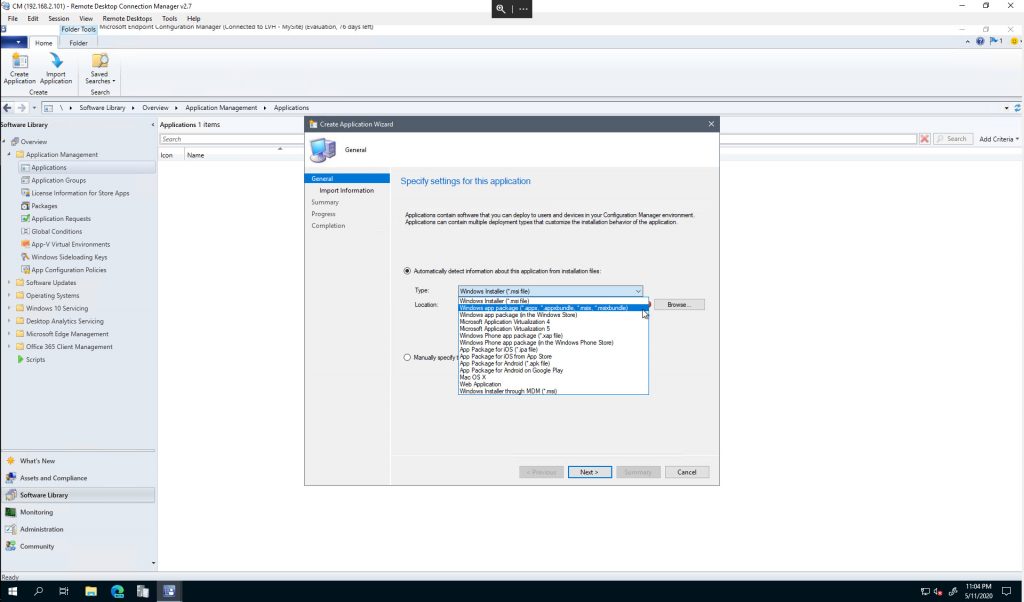The height and width of the screenshot is (602, 1024).
Task: Close the Create Application Wizard dialog
Action: click(x=711, y=124)
